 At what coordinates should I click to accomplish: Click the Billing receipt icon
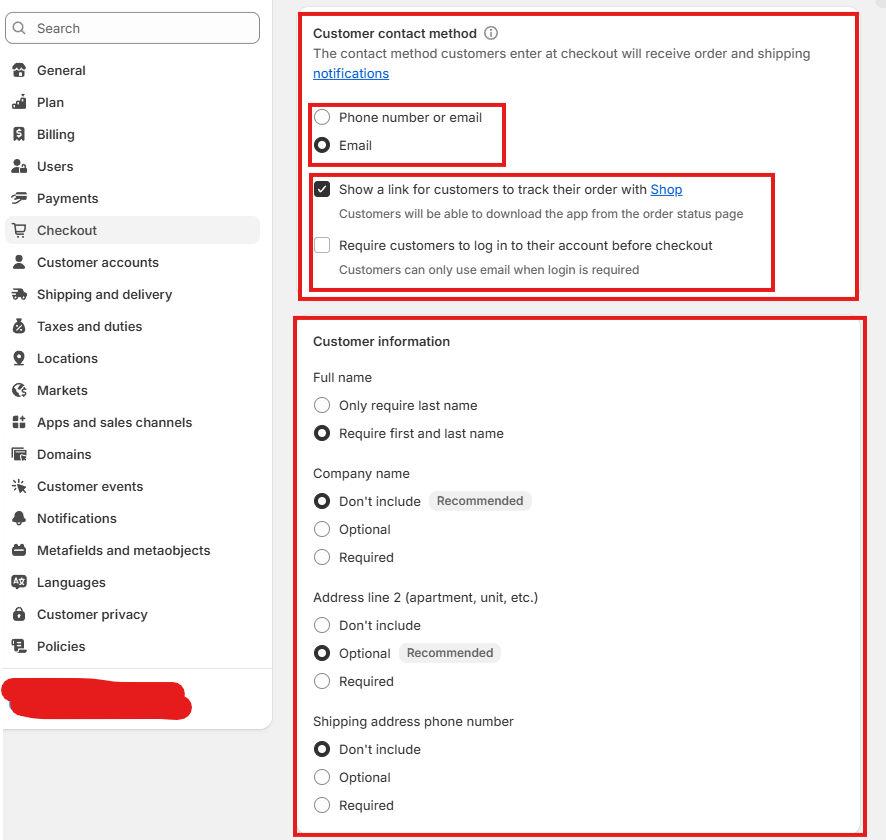(x=19, y=134)
